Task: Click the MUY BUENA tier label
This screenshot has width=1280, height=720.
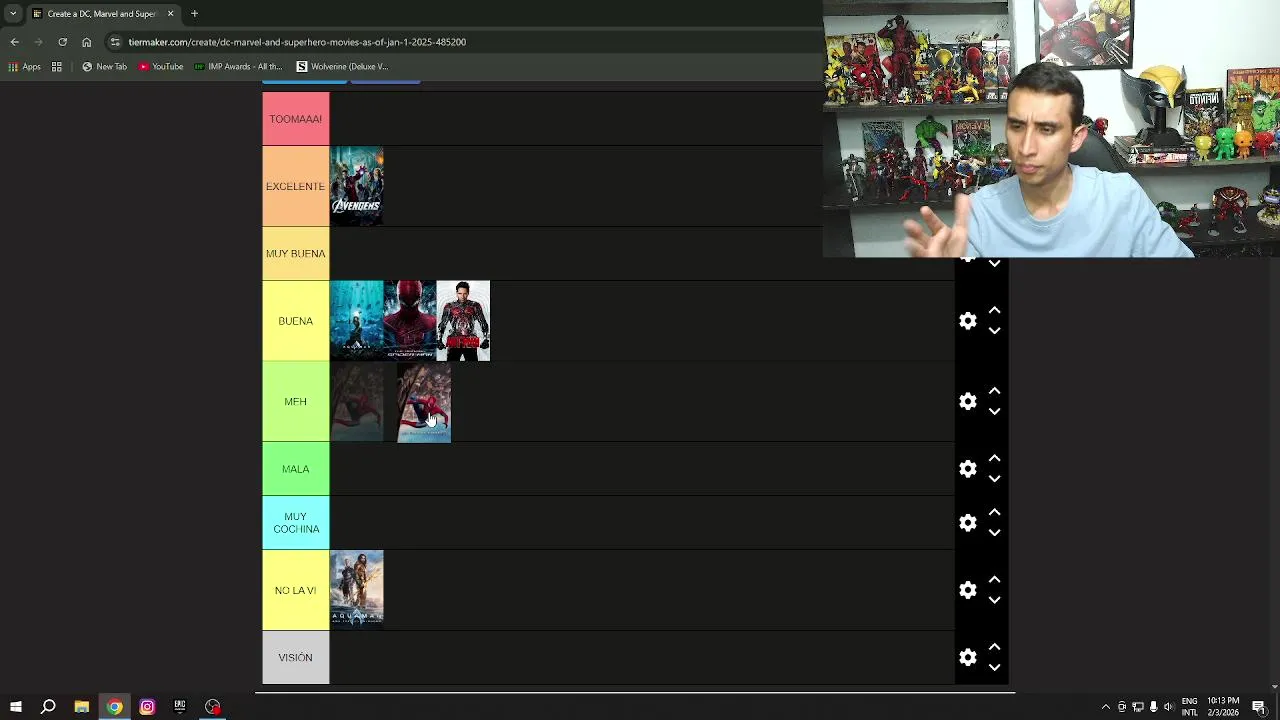Action: 296,253
